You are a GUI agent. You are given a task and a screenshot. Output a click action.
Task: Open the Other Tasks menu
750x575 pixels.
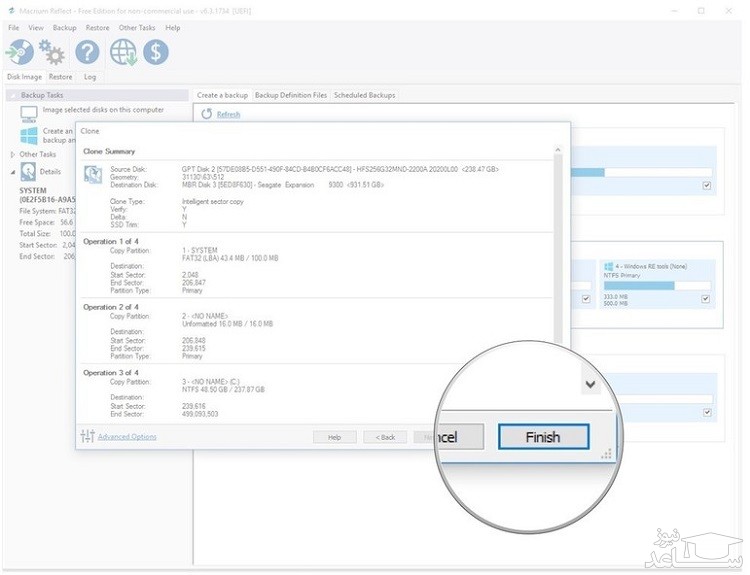tap(136, 28)
